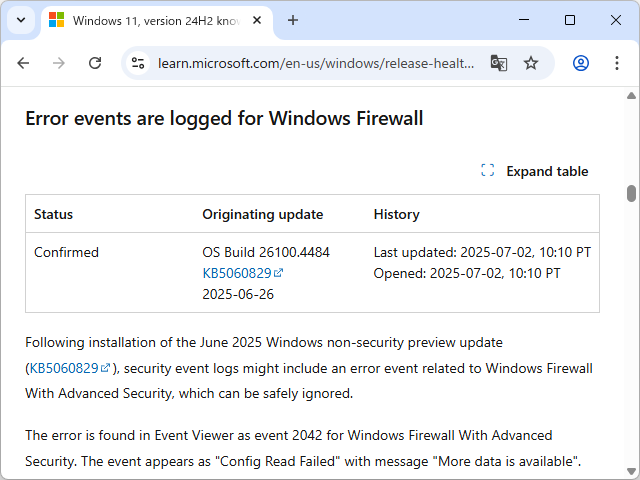Click the browser forward arrow

click(59, 63)
